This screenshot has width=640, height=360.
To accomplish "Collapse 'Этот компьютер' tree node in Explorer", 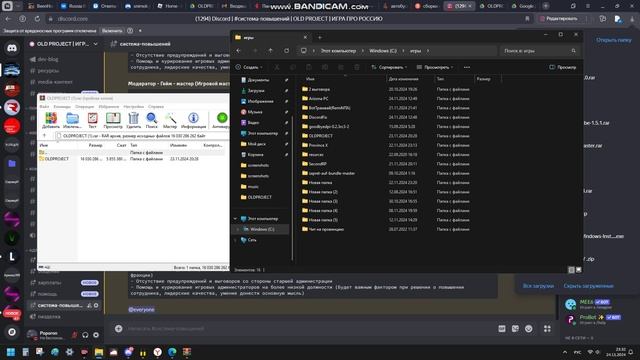I will (235, 219).
